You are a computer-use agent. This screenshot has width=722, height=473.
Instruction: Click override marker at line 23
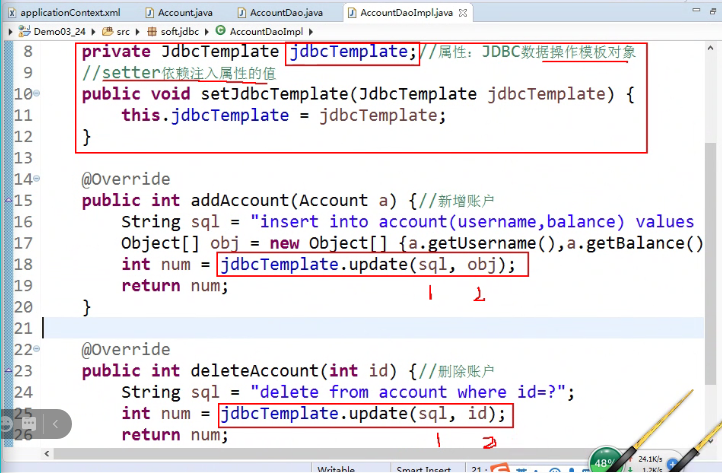pyautogui.click(x=8, y=370)
